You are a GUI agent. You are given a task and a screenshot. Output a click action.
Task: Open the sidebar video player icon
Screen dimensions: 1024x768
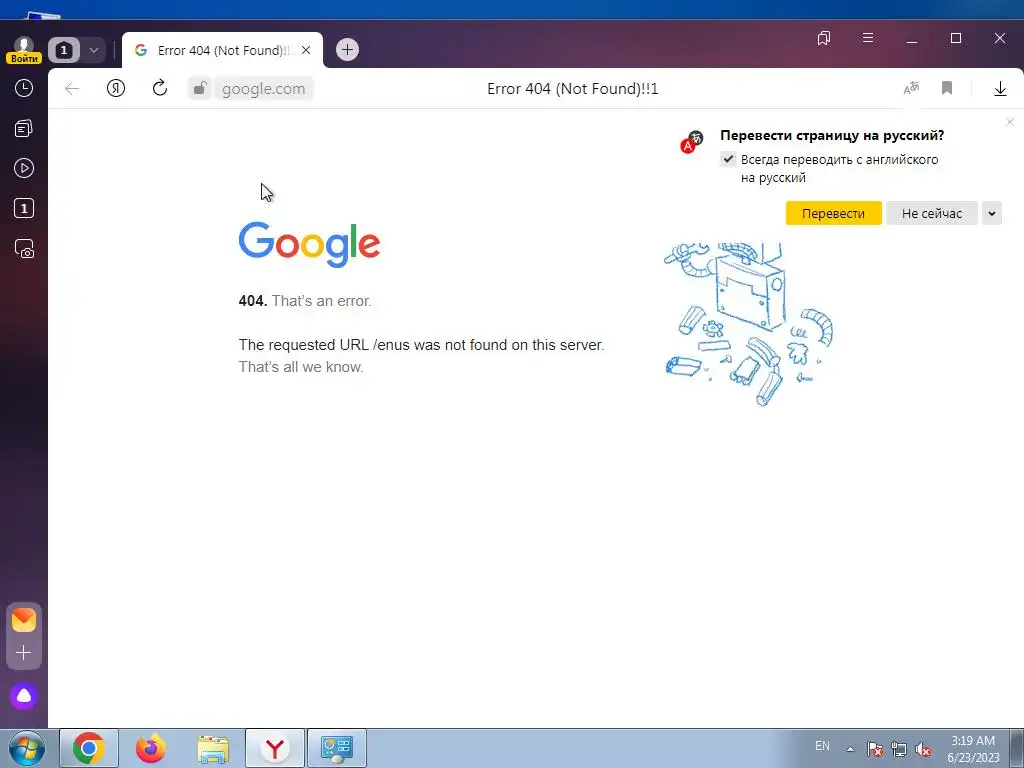[24, 168]
